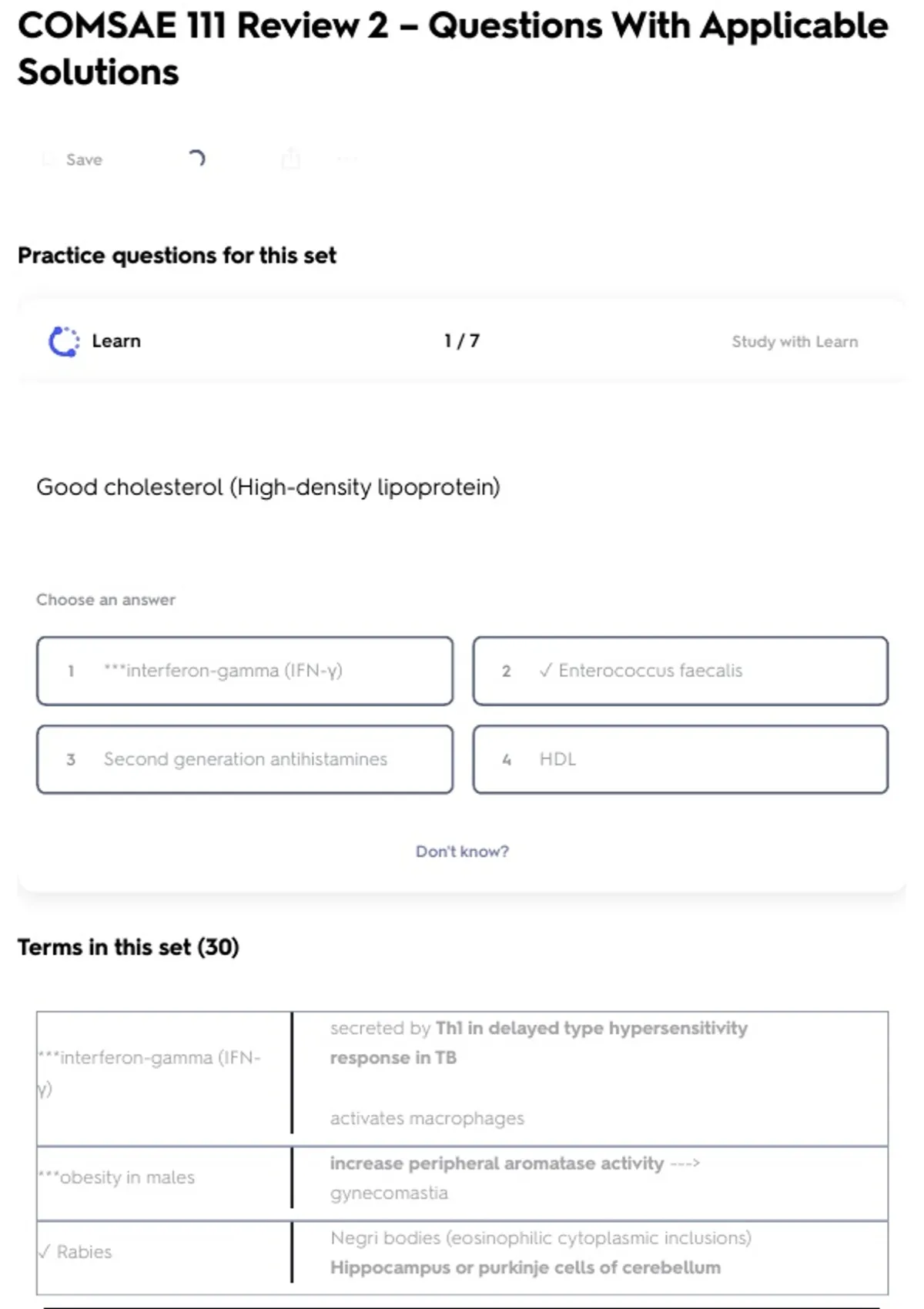Open the three-dot more options menu

tap(347, 159)
